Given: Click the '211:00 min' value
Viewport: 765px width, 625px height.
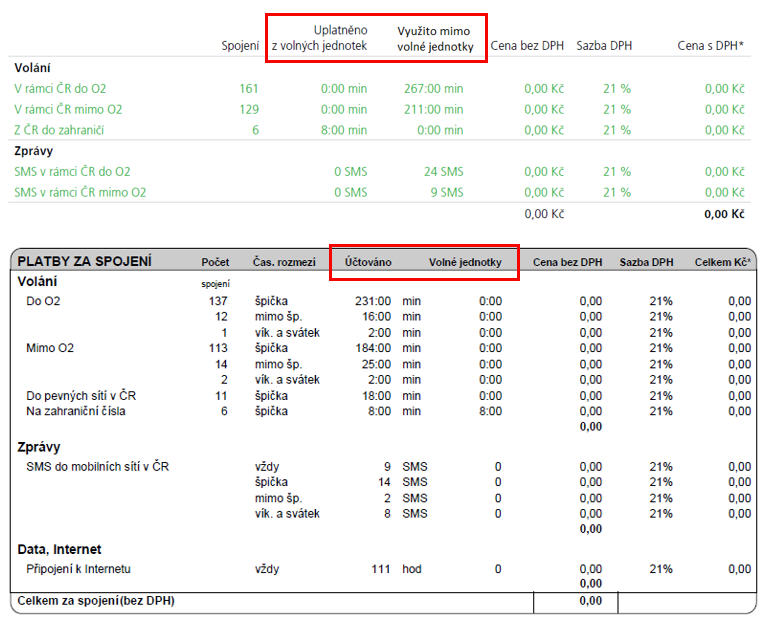Looking at the screenshot, I should tap(431, 109).
